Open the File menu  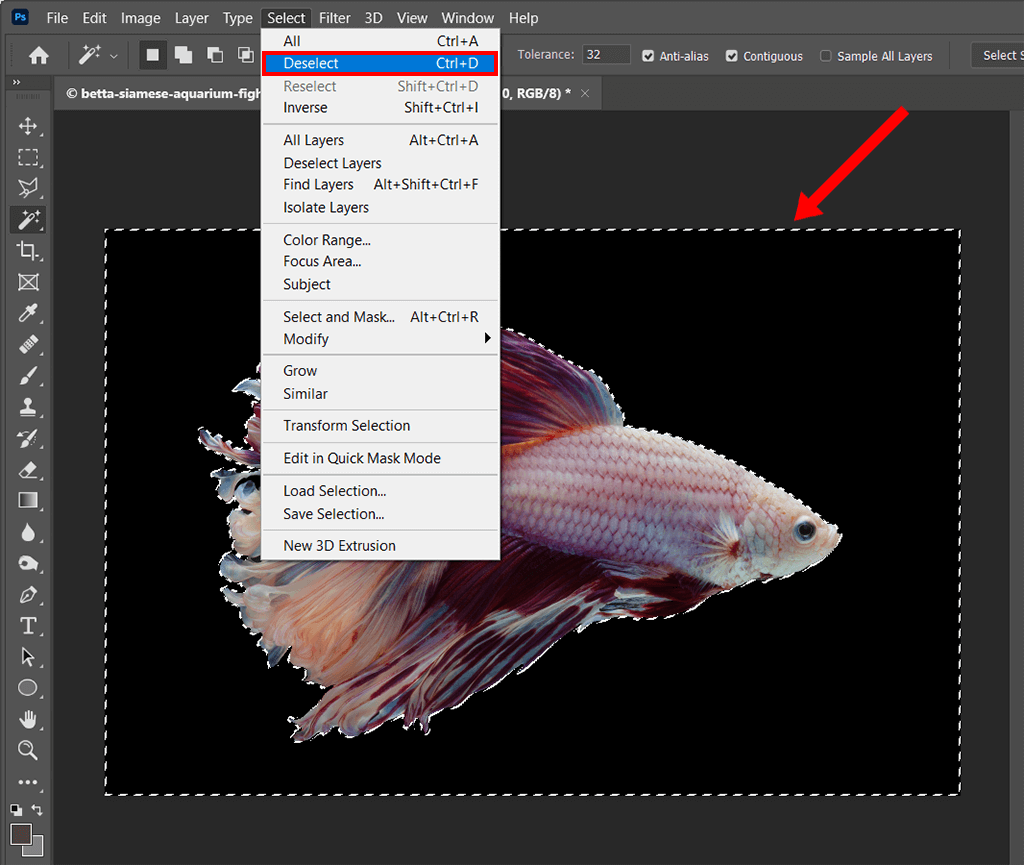click(x=57, y=18)
